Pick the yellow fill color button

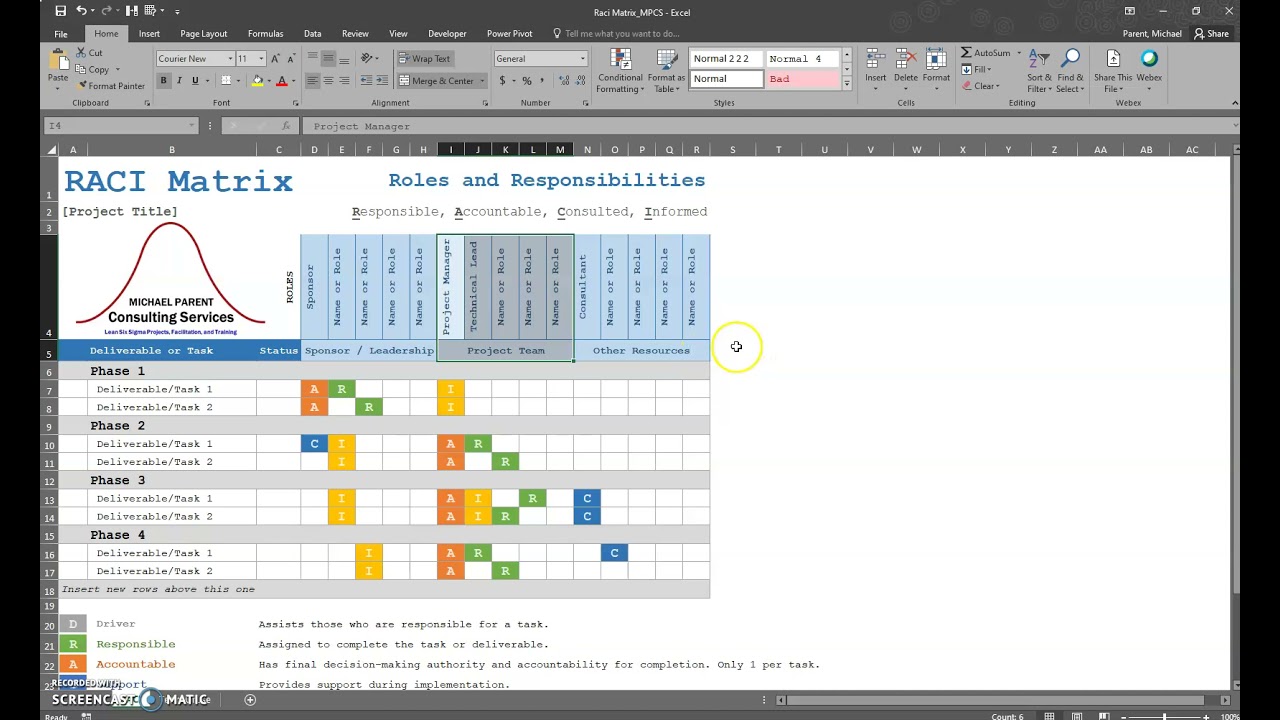[258, 81]
